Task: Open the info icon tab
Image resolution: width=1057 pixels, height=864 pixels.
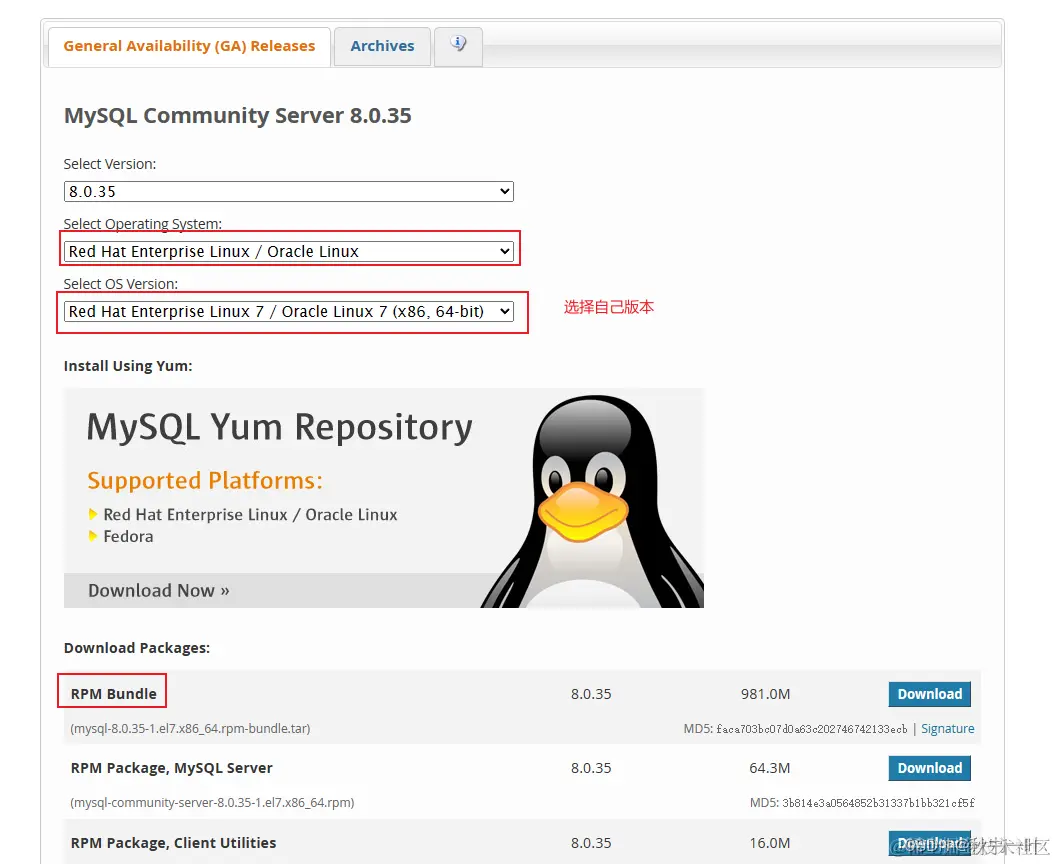Action: [458, 46]
